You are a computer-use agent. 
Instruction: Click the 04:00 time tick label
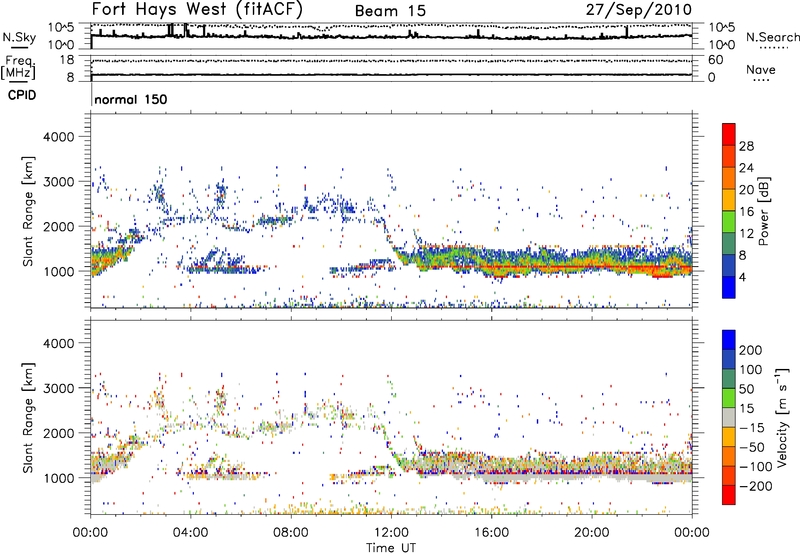click(x=190, y=533)
